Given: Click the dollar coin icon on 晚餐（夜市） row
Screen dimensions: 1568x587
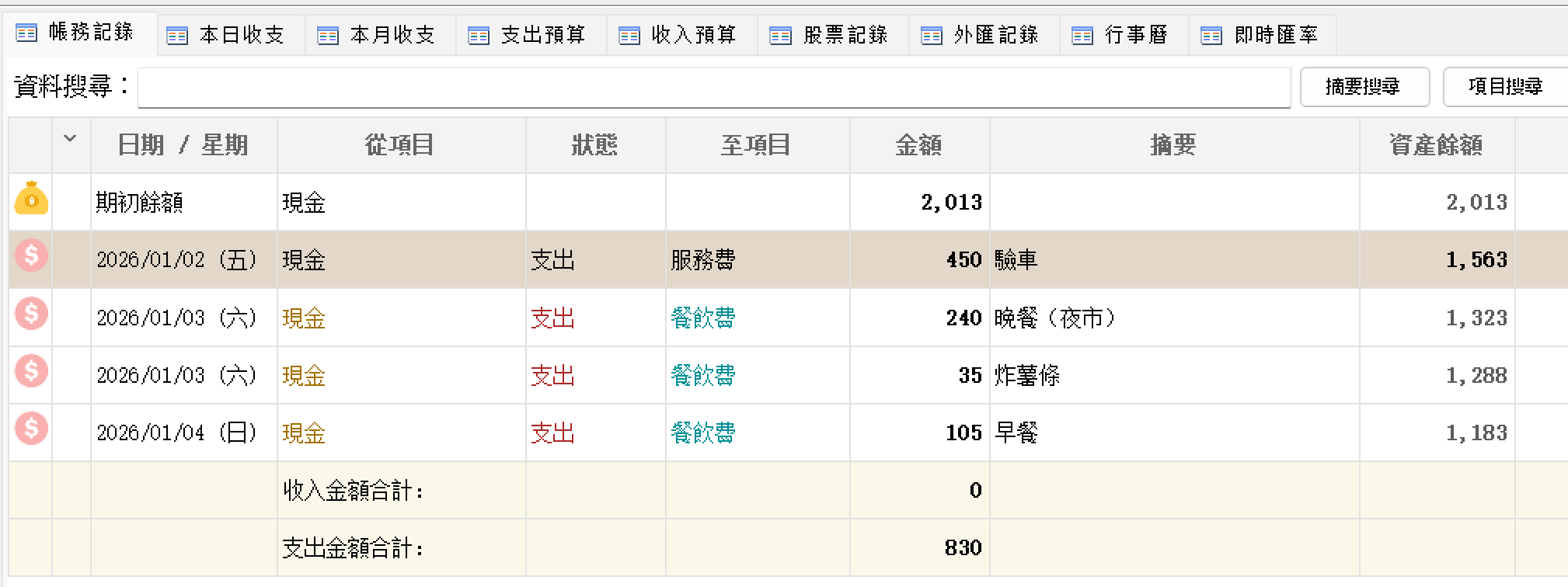Looking at the screenshot, I should [31, 314].
